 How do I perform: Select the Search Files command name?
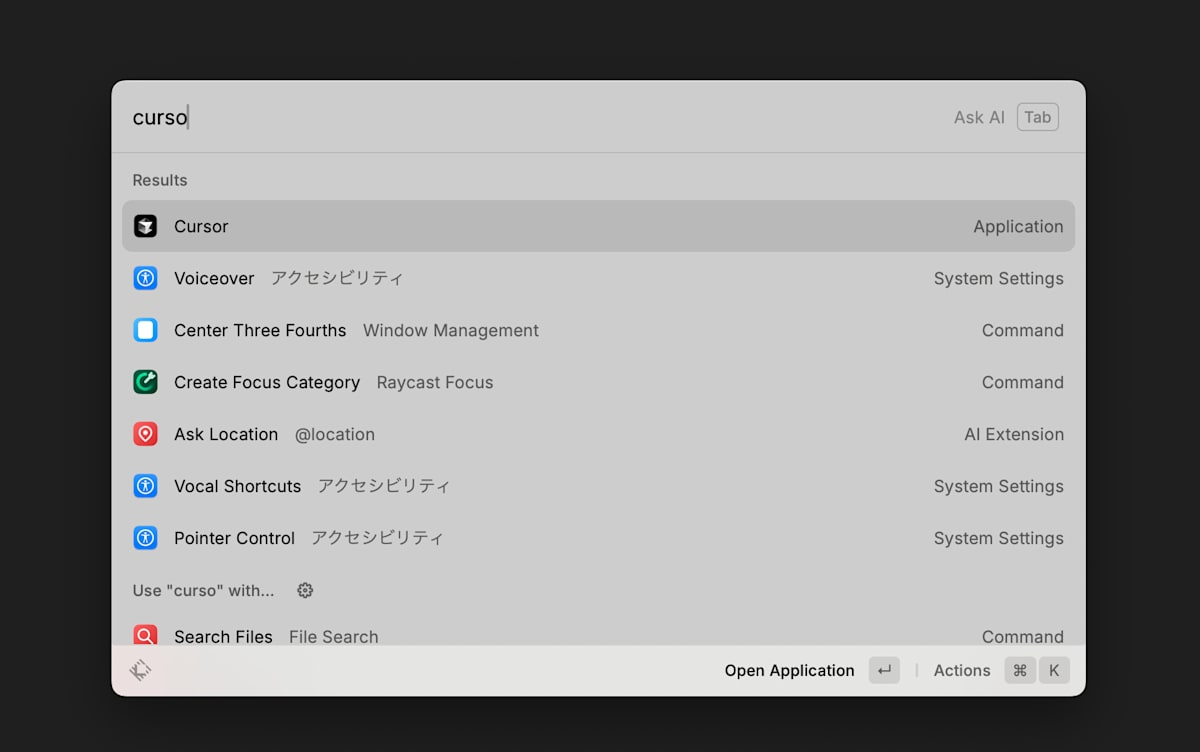[223, 636]
